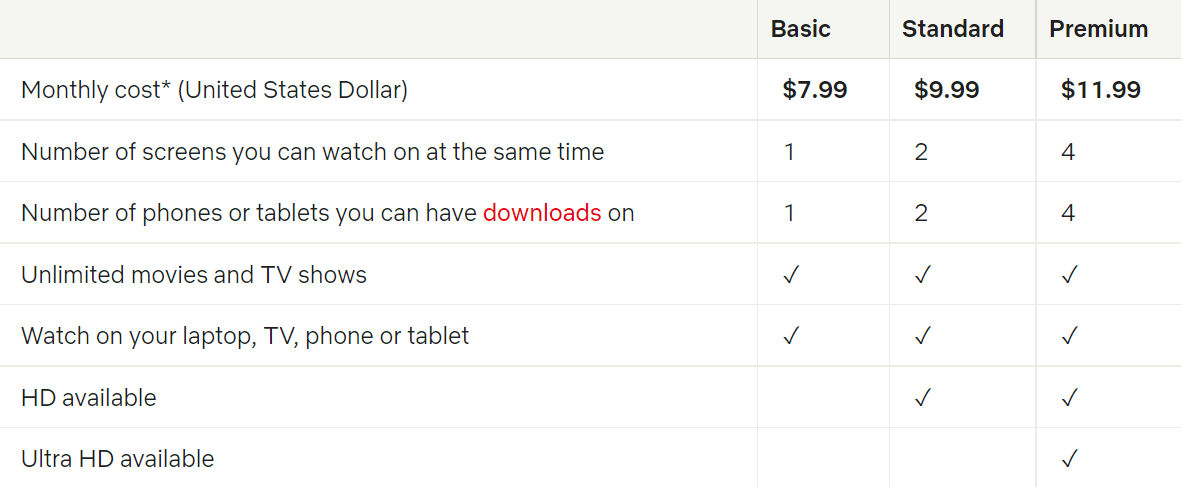Open the red downloads link
This screenshot has height=487, width=1181.
pyautogui.click(x=542, y=213)
